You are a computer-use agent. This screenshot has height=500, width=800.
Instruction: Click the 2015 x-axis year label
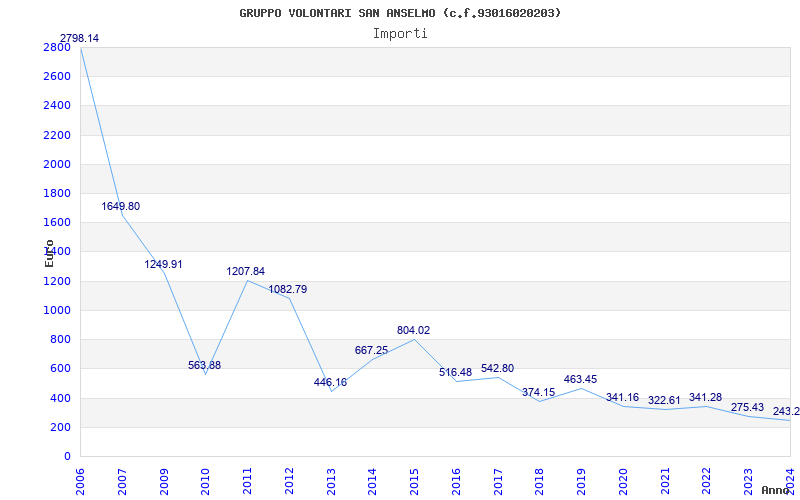coord(414,482)
